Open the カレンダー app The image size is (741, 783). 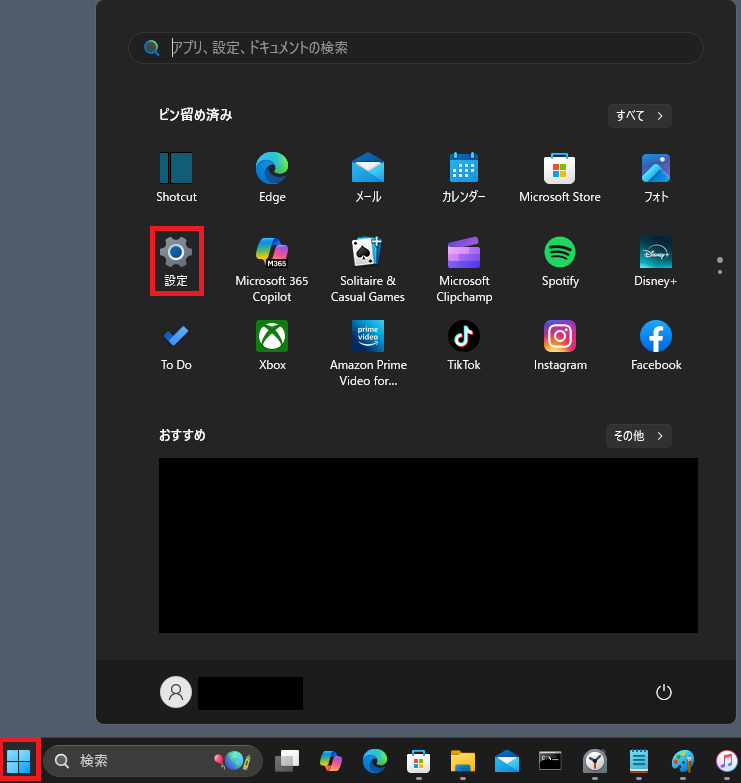pos(464,177)
